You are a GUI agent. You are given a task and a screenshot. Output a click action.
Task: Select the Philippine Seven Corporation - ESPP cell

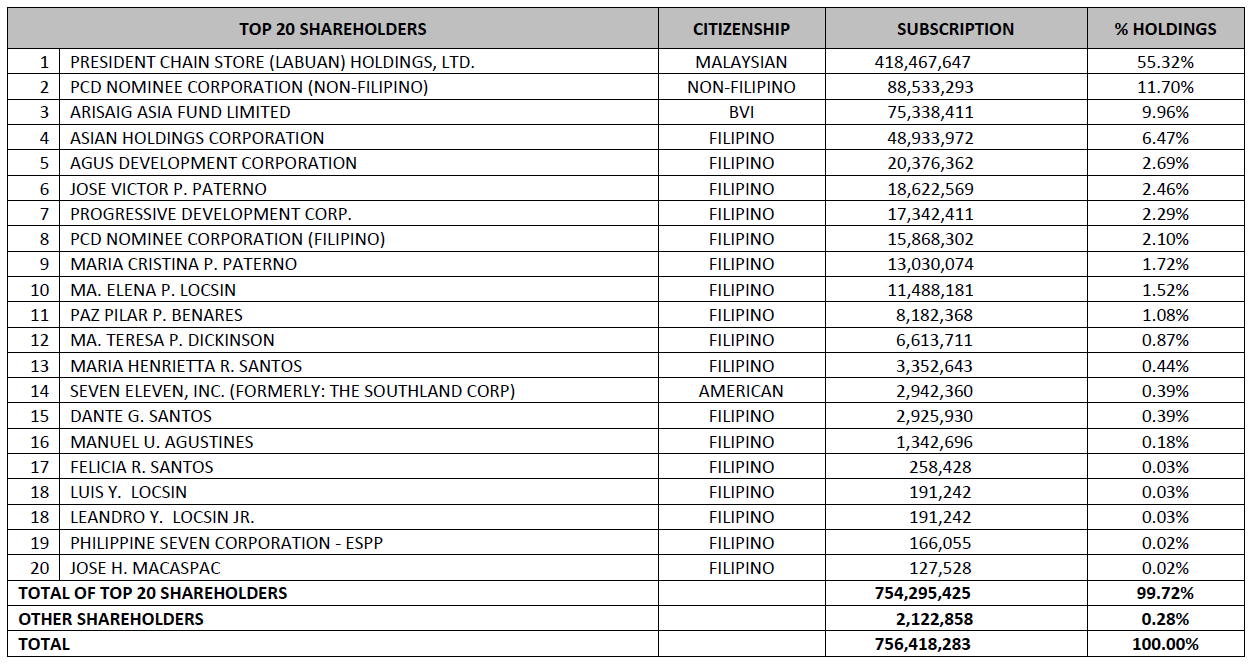[x=226, y=543]
